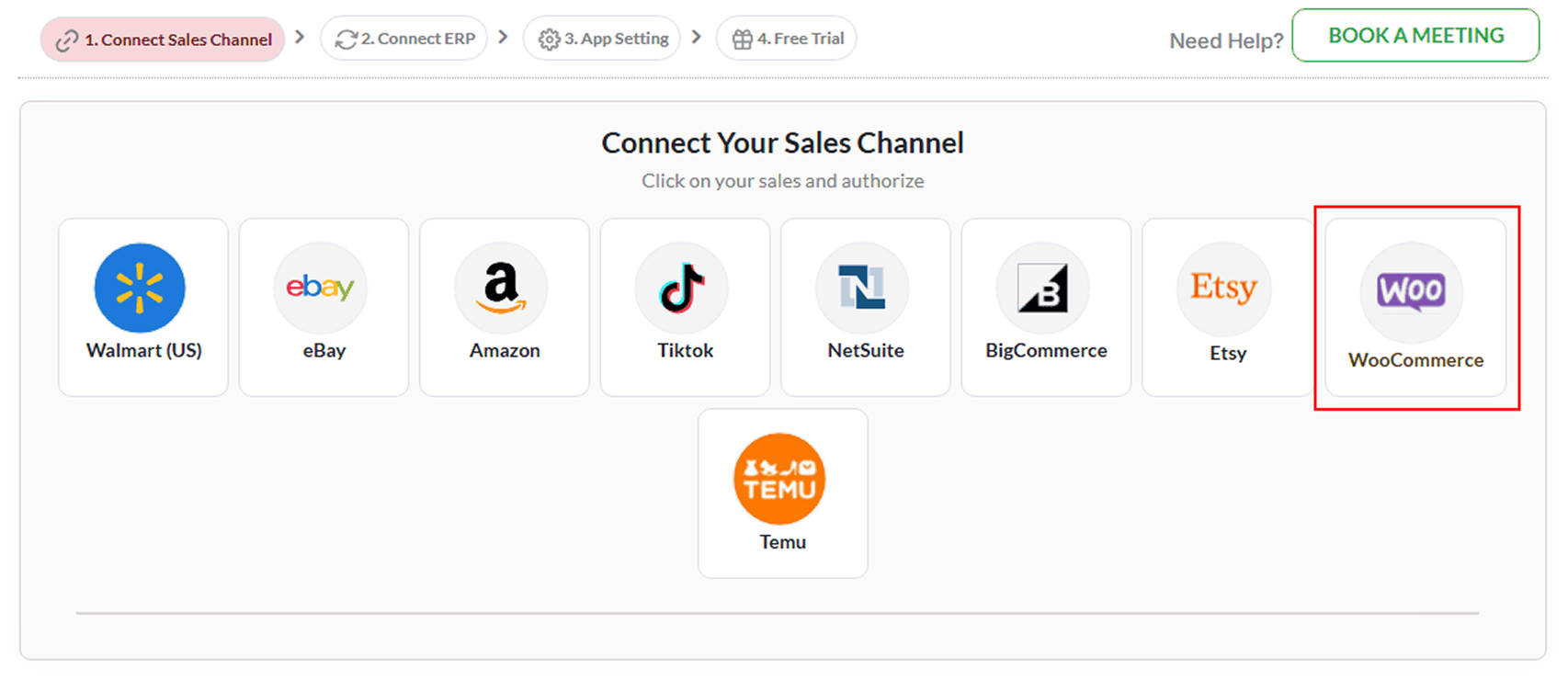Click the Book a Meeting button
The image size is (1568, 680).
1415,36
